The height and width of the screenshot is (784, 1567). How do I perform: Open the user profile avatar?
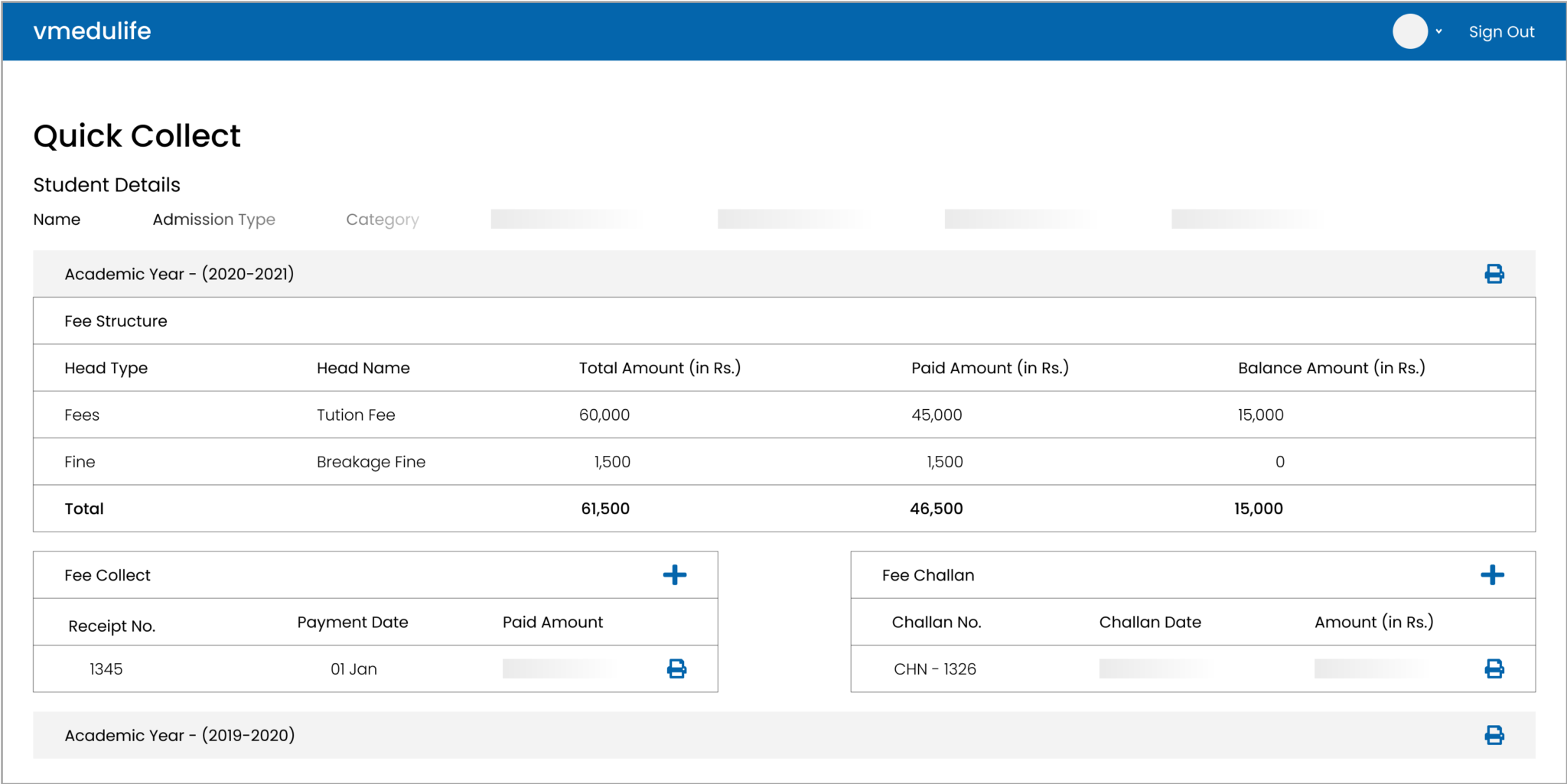(x=1409, y=31)
